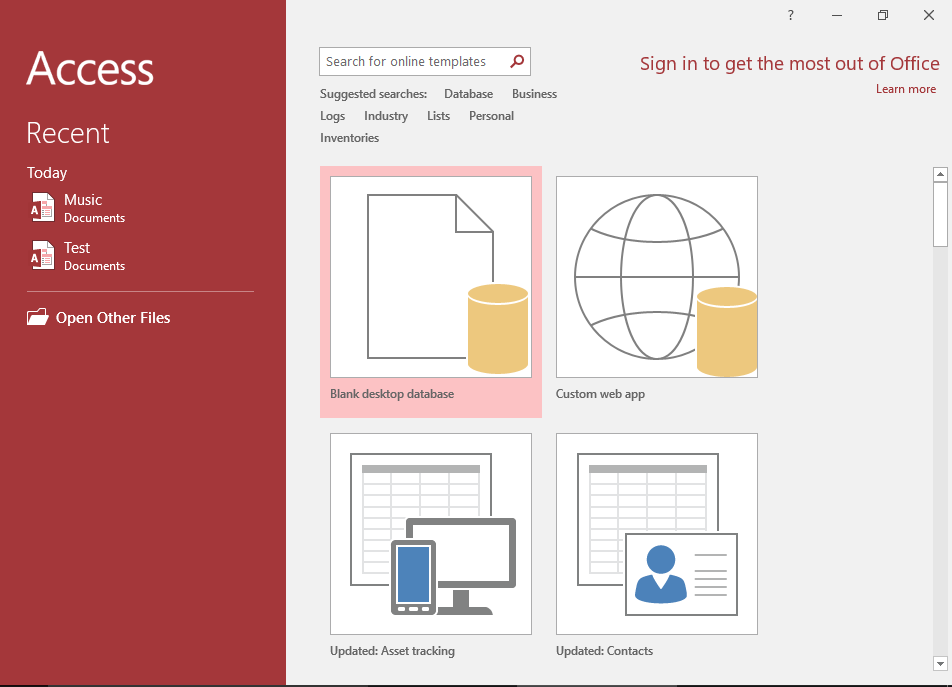Click the Personal suggested search
952x687 pixels.
pyautogui.click(x=491, y=115)
